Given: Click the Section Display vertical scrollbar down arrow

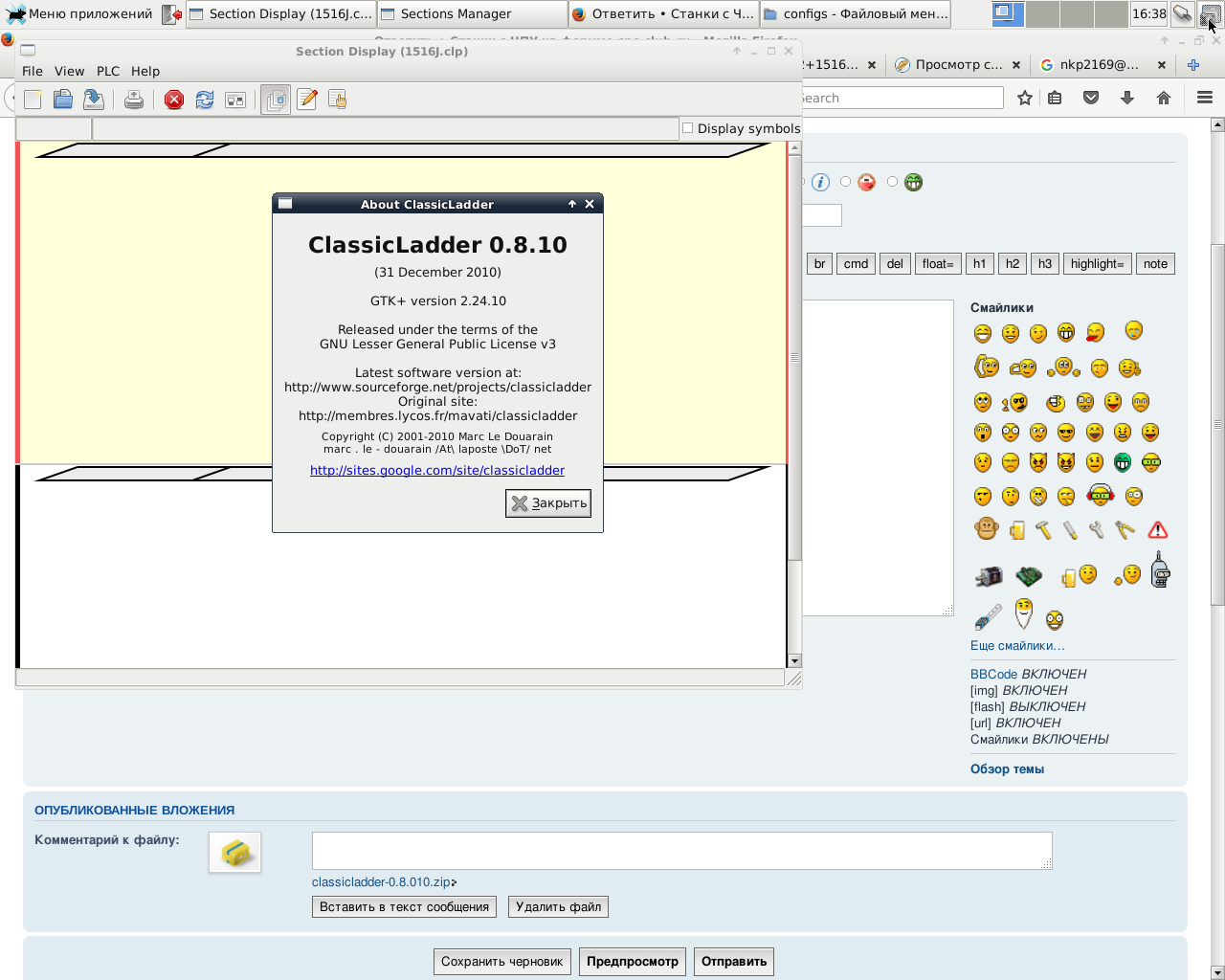Looking at the screenshot, I should (794, 661).
